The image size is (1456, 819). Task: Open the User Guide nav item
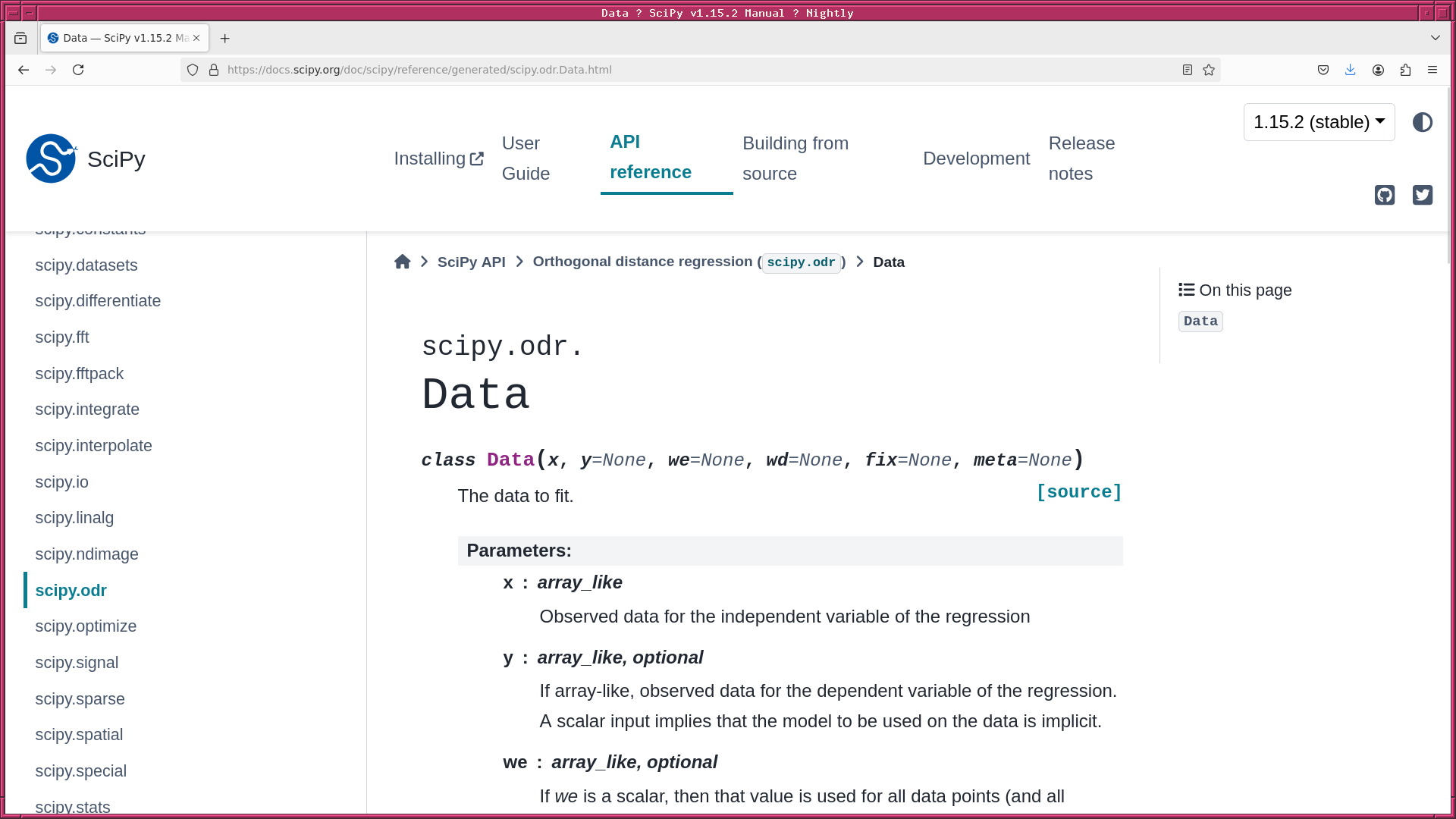click(526, 158)
